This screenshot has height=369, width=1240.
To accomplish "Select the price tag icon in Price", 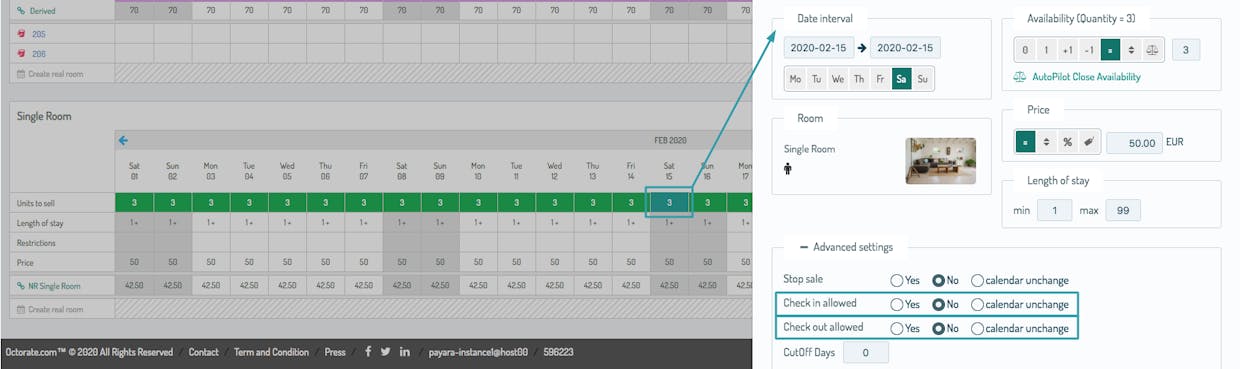I will coord(1088,142).
